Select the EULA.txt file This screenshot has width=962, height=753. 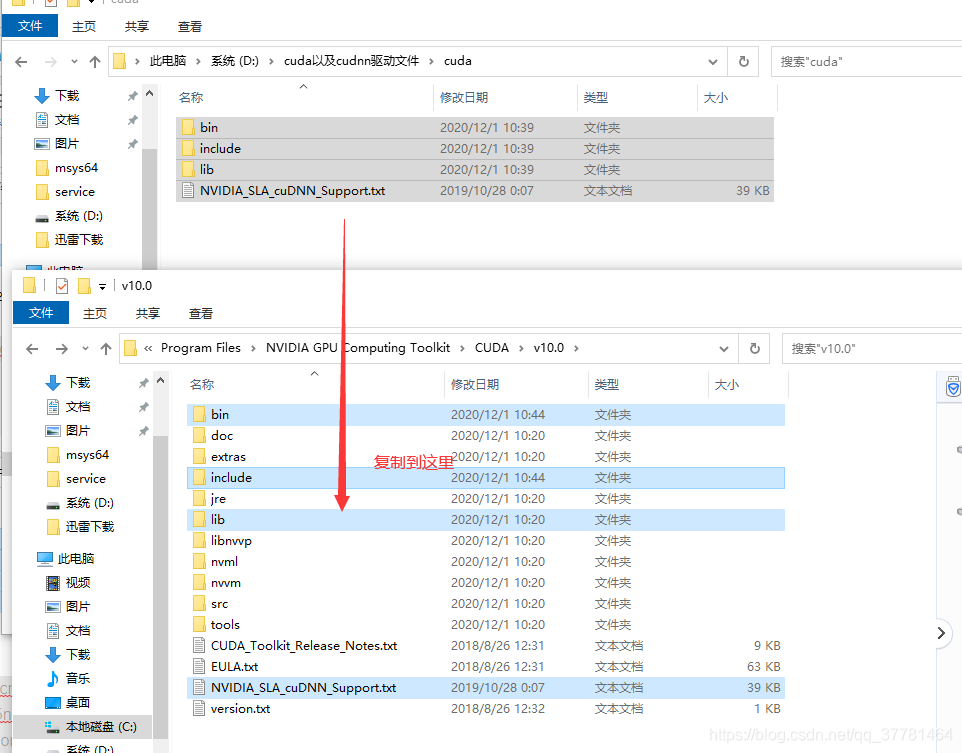tap(485, 666)
